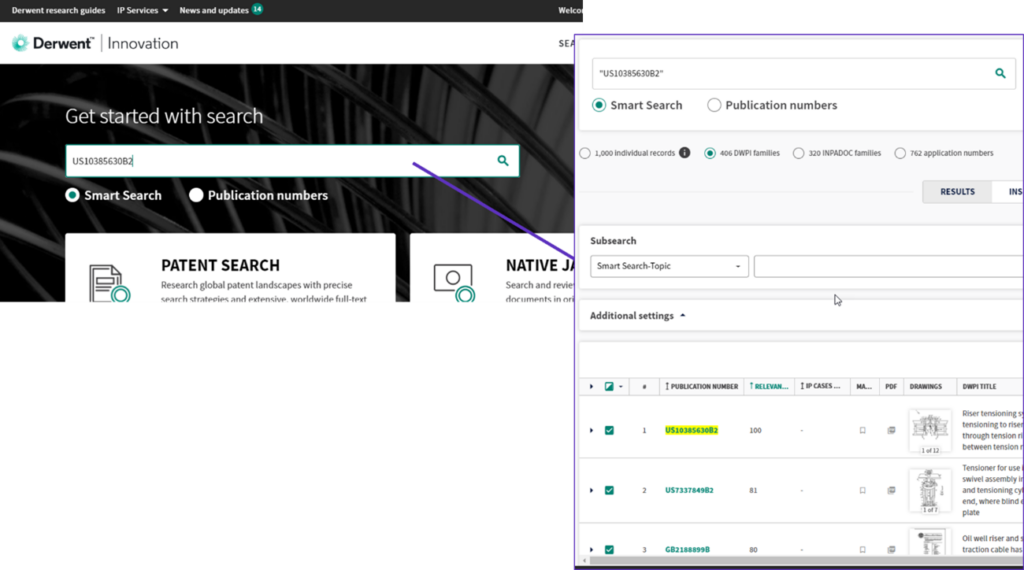Click the mark bookmark icon for GB2188899B
The image size is (1024, 570).
pyautogui.click(x=863, y=550)
